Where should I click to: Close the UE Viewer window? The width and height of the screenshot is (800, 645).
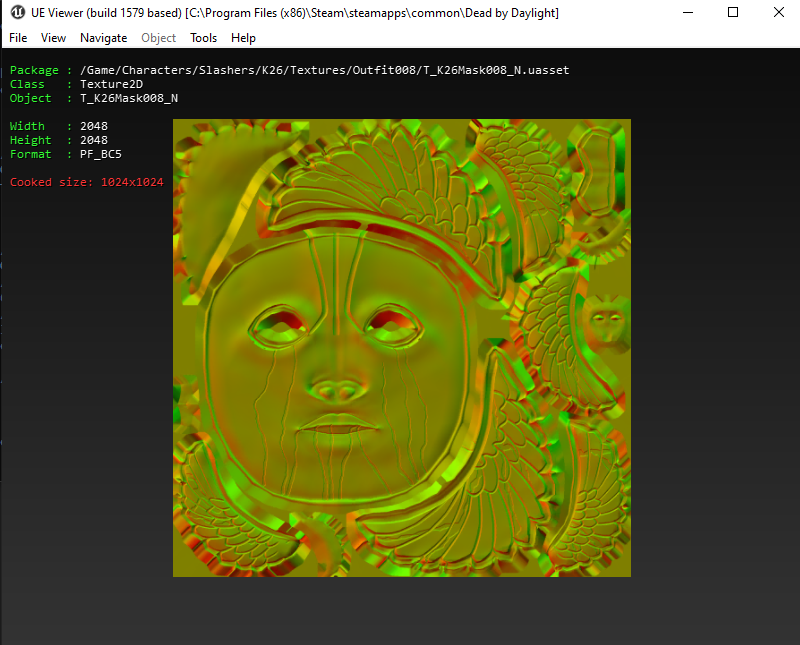coord(778,12)
